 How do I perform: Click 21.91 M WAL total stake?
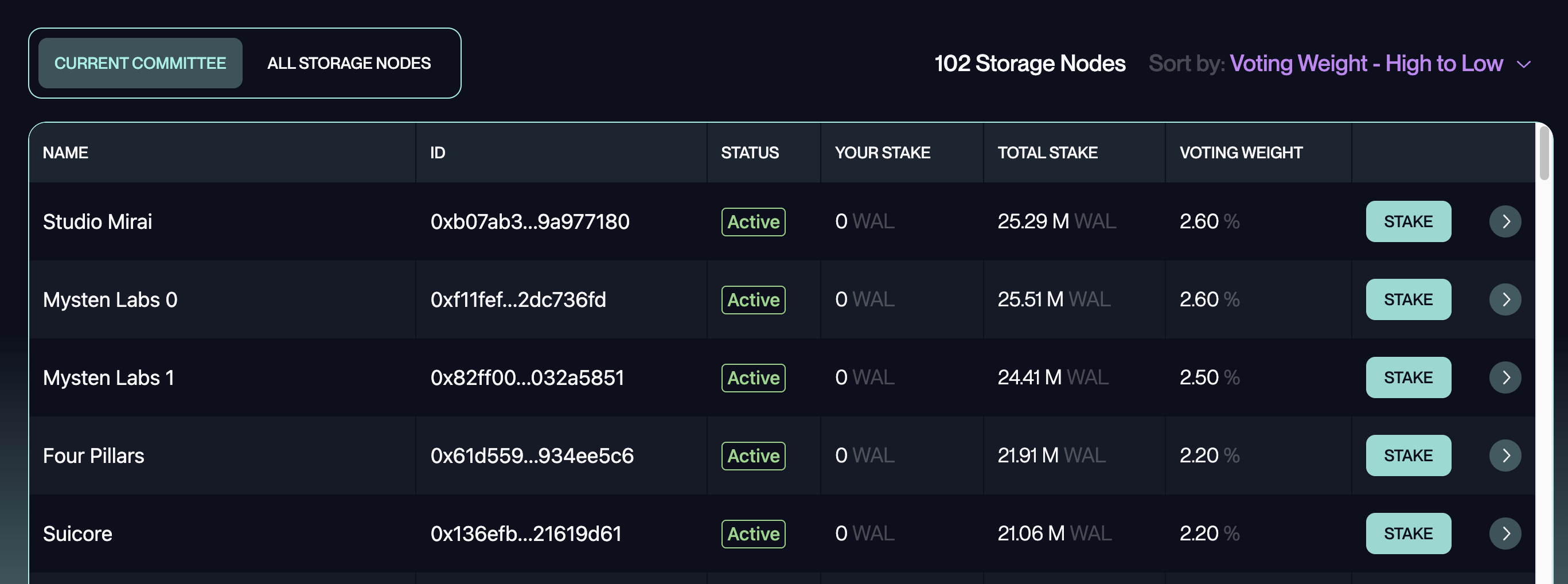click(1051, 455)
